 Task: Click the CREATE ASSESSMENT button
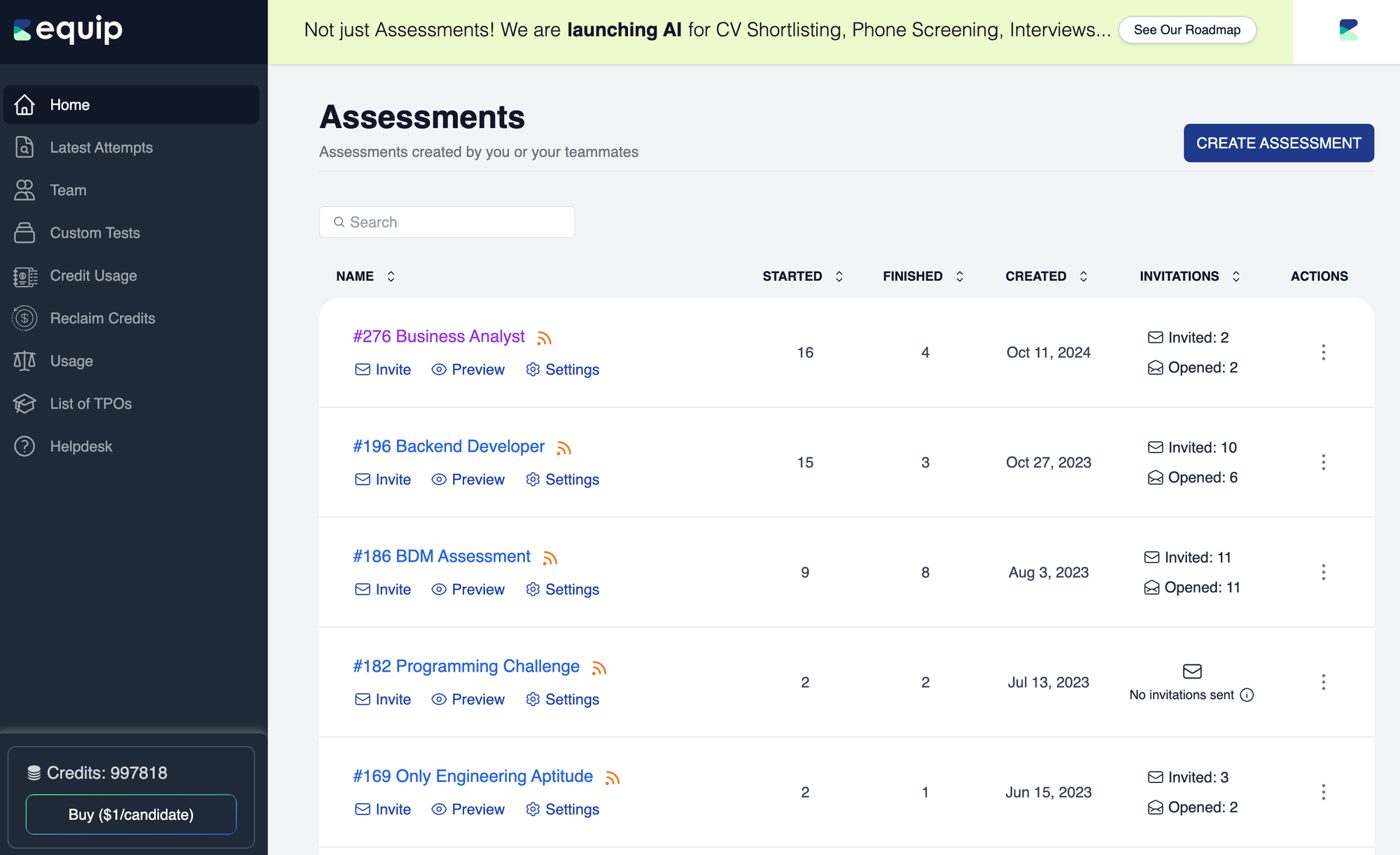coord(1278,143)
